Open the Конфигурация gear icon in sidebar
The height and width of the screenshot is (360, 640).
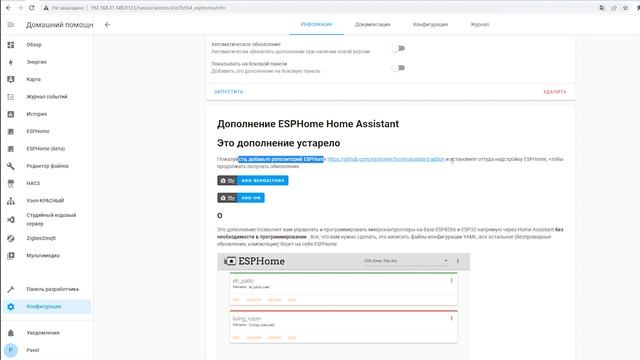pos(11,307)
